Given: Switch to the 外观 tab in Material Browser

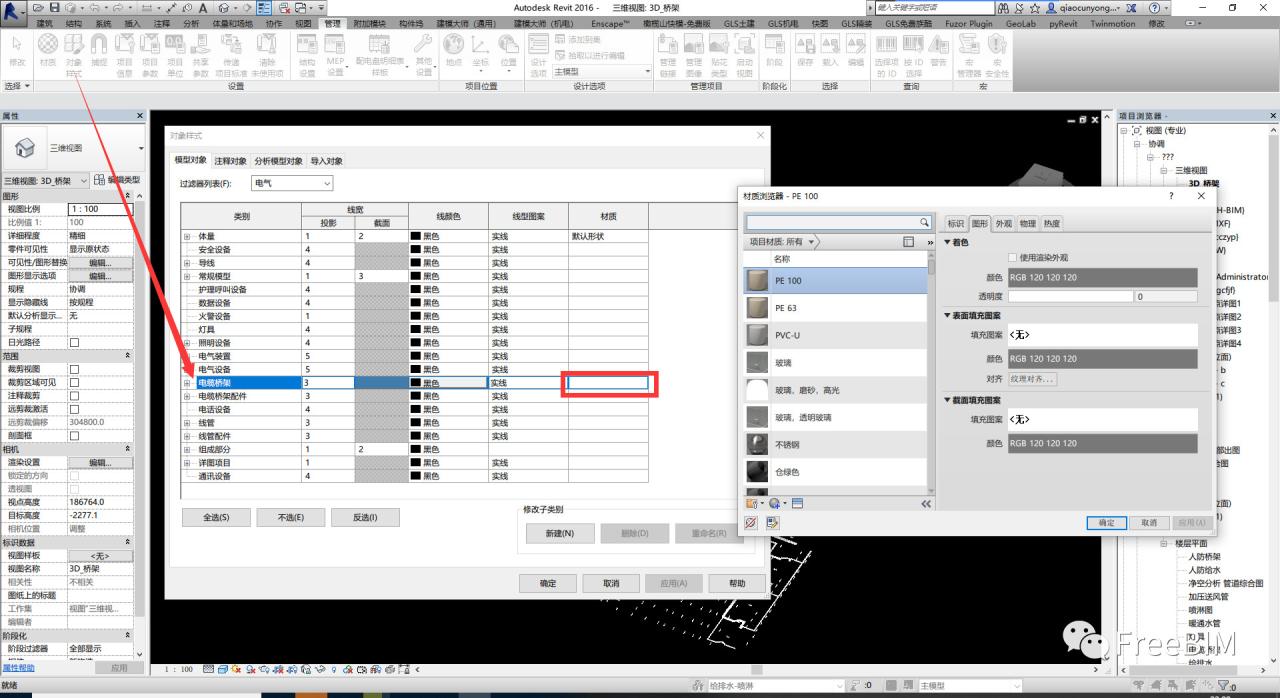Looking at the screenshot, I should point(1003,223).
